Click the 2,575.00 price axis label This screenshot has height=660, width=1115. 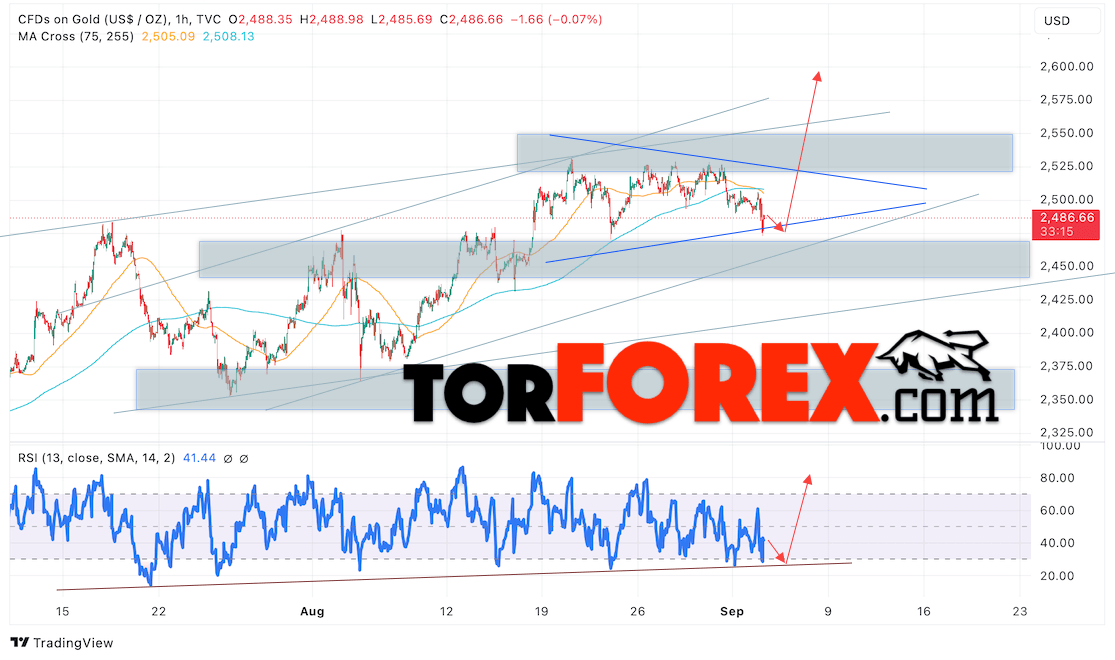tap(1066, 100)
